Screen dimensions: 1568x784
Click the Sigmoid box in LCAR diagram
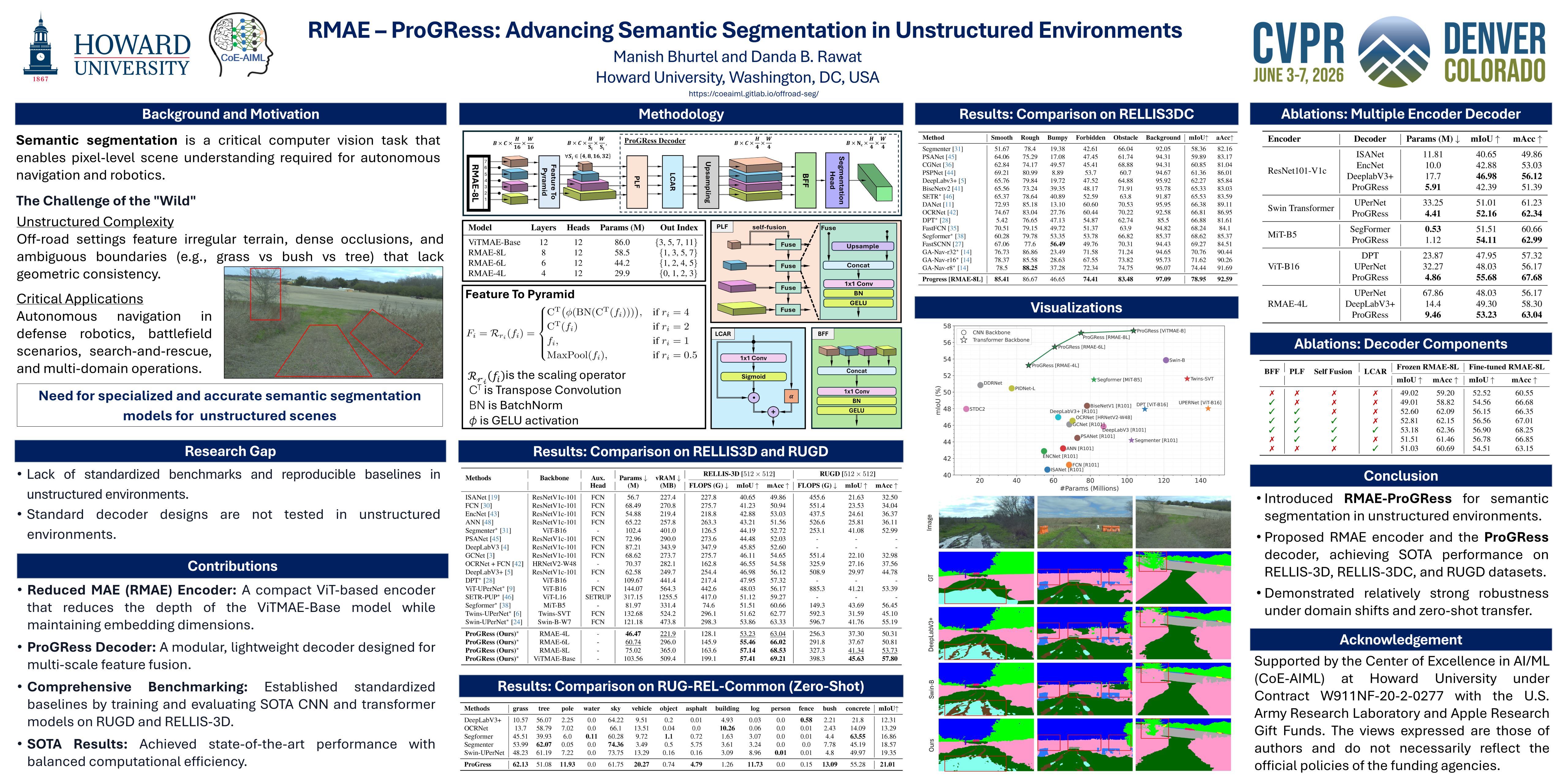click(x=753, y=377)
